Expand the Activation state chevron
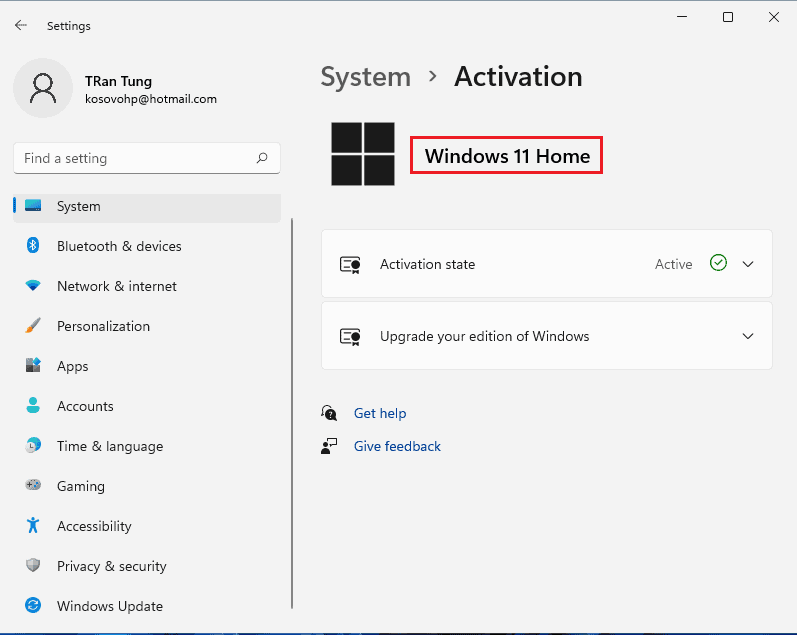The height and width of the screenshot is (635, 797). pos(748,264)
